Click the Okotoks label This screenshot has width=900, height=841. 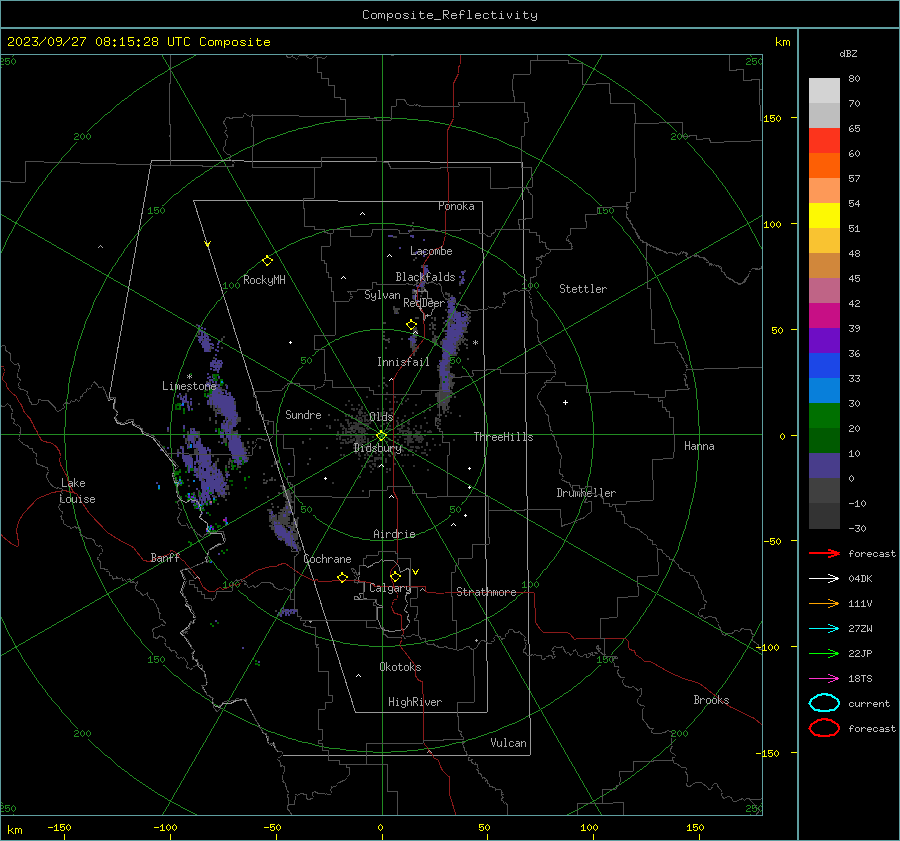click(400, 667)
